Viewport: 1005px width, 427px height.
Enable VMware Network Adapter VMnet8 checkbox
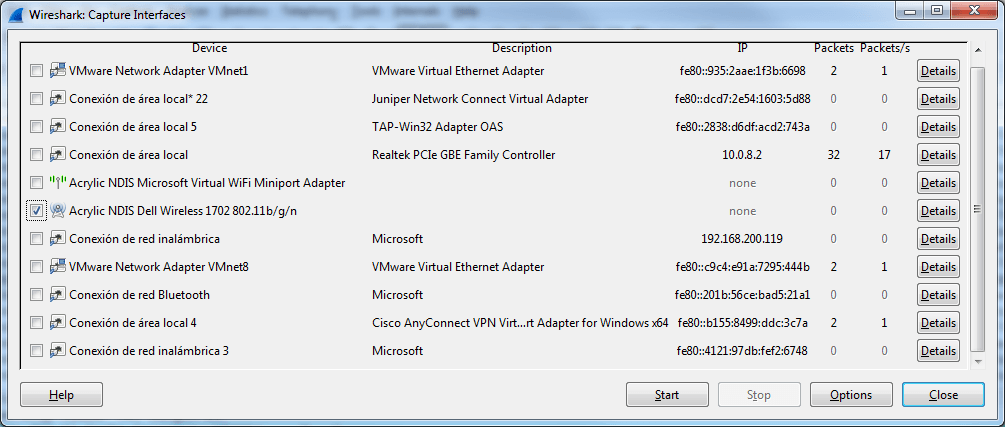pyautogui.click(x=37, y=267)
